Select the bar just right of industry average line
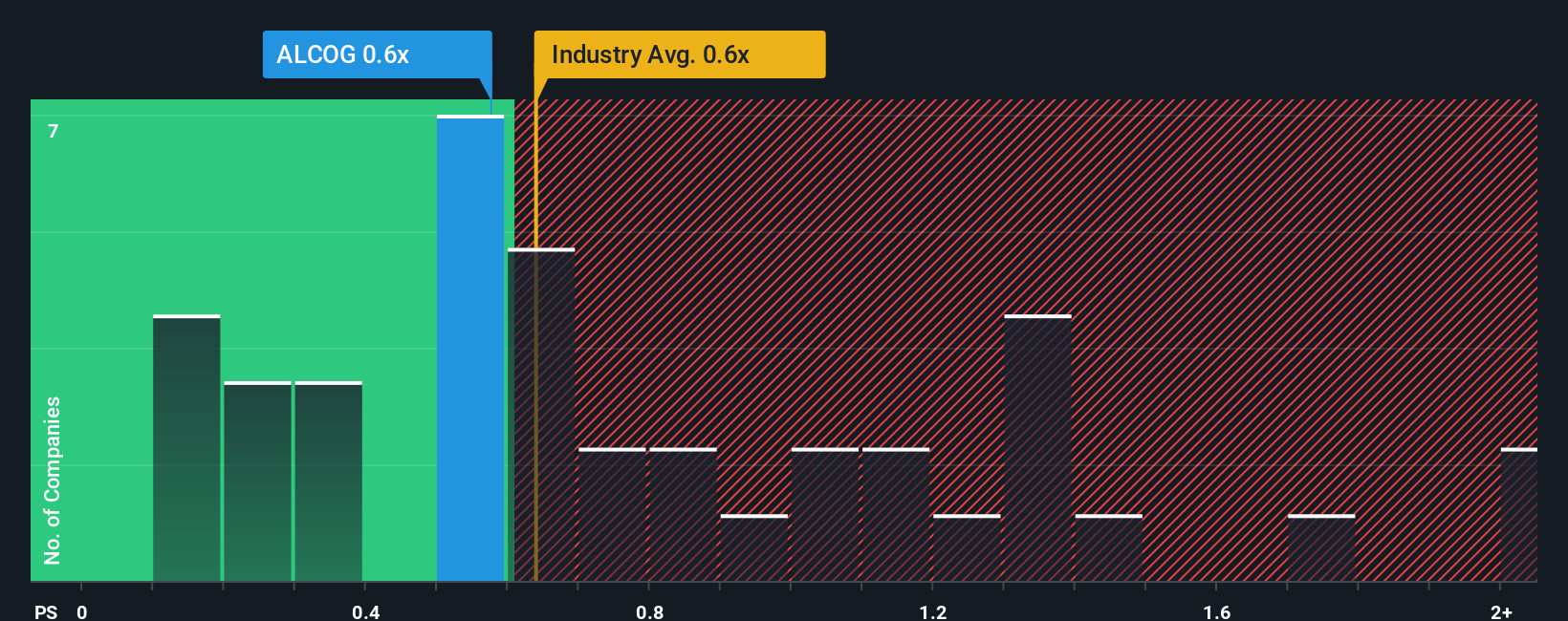Image resolution: width=1568 pixels, height=621 pixels. pos(541,416)
